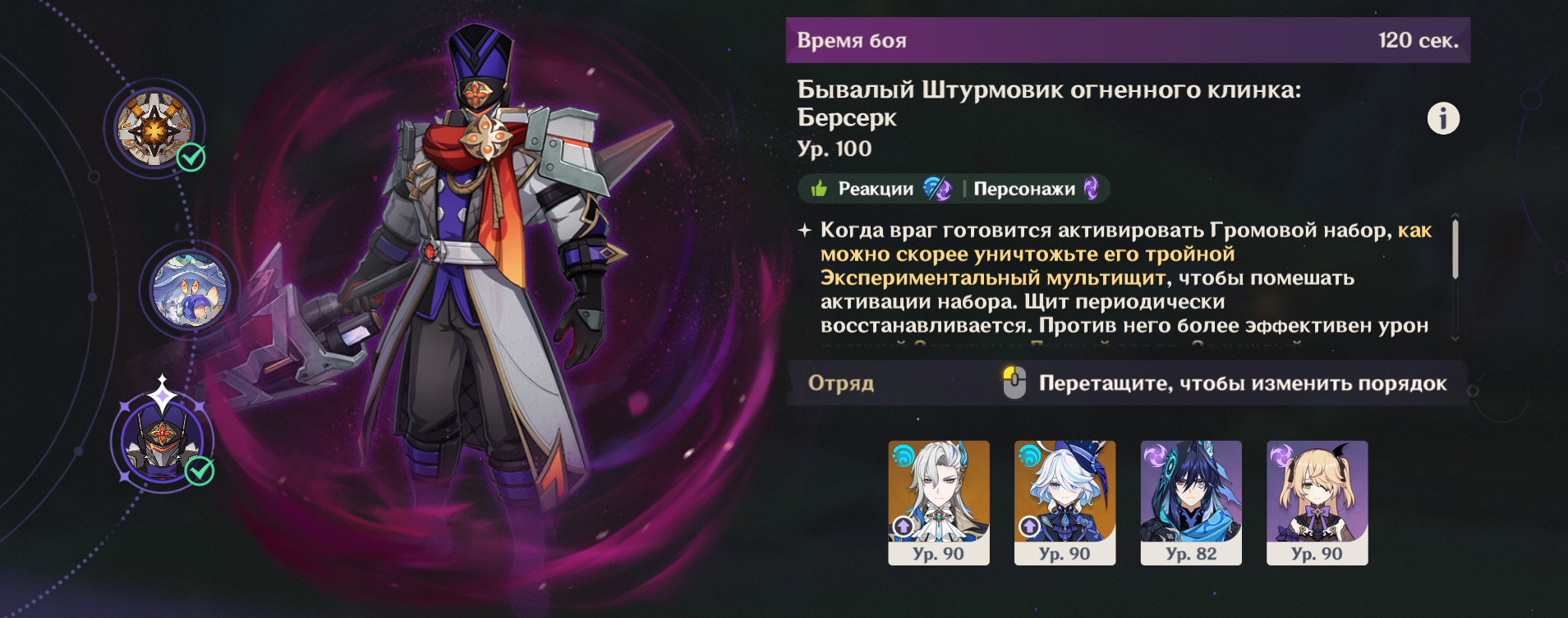Viewport: 1568px width, 618px height.
Task: Select the second boss medallion with hydro creature
Action: [190, 291]
